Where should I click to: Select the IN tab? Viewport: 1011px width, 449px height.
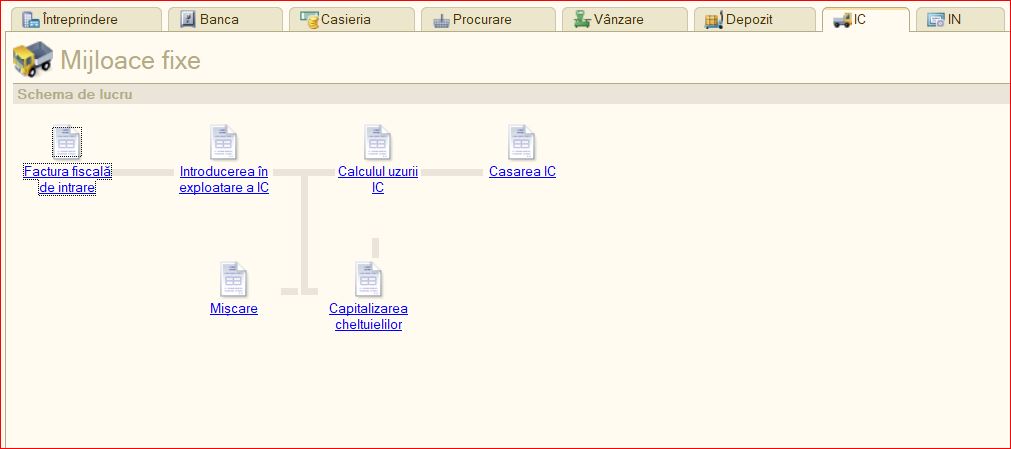tap(953, 19)
